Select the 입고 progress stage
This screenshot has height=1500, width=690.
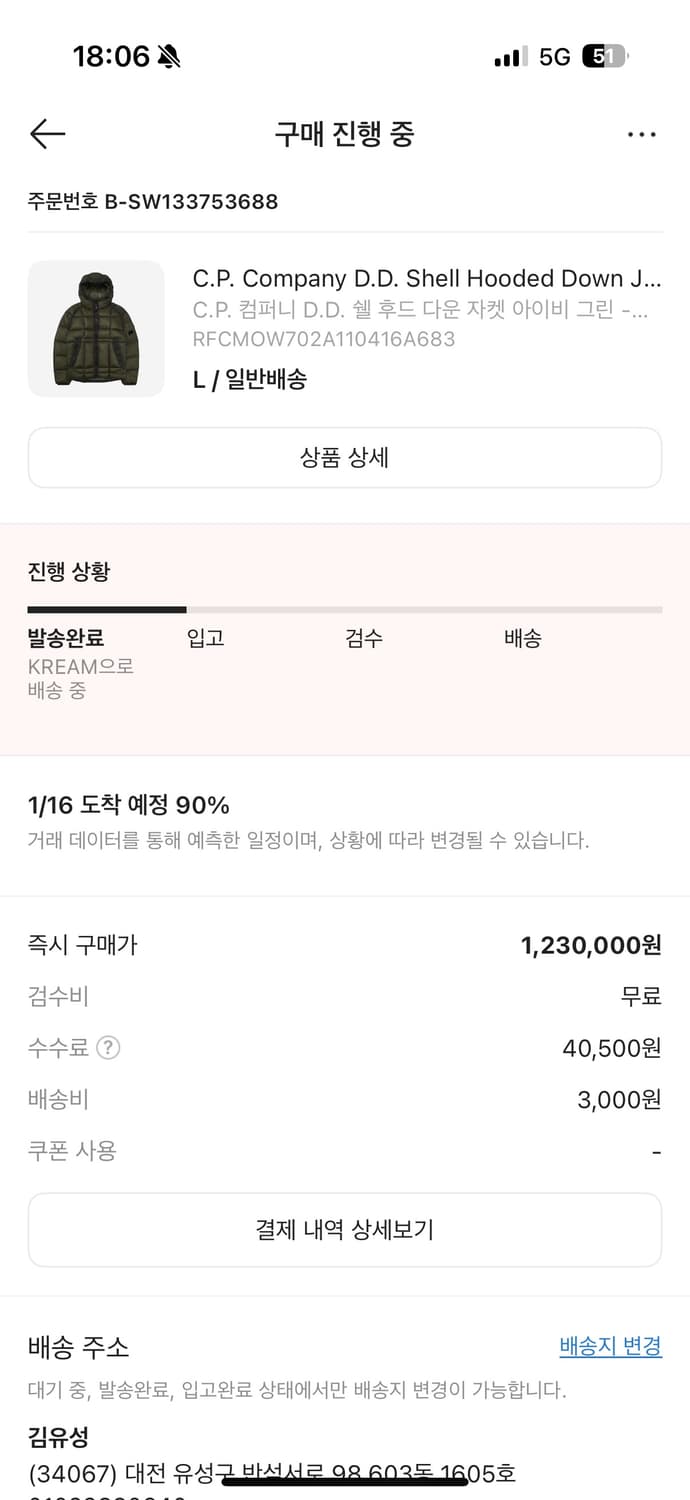pos(205,639)
